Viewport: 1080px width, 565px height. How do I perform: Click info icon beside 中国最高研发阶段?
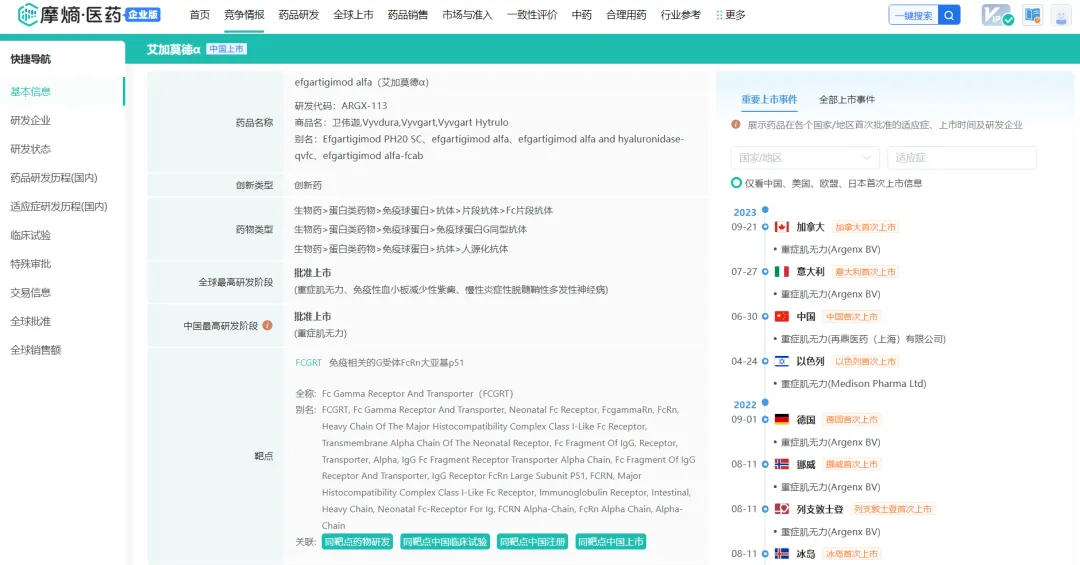tap(267, 325)
